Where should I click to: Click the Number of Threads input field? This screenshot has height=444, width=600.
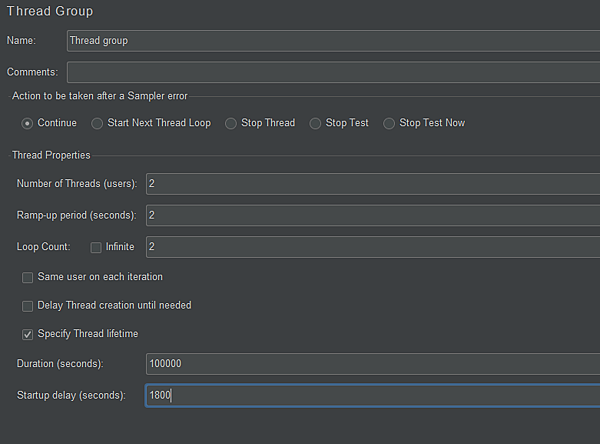(373, 184)
